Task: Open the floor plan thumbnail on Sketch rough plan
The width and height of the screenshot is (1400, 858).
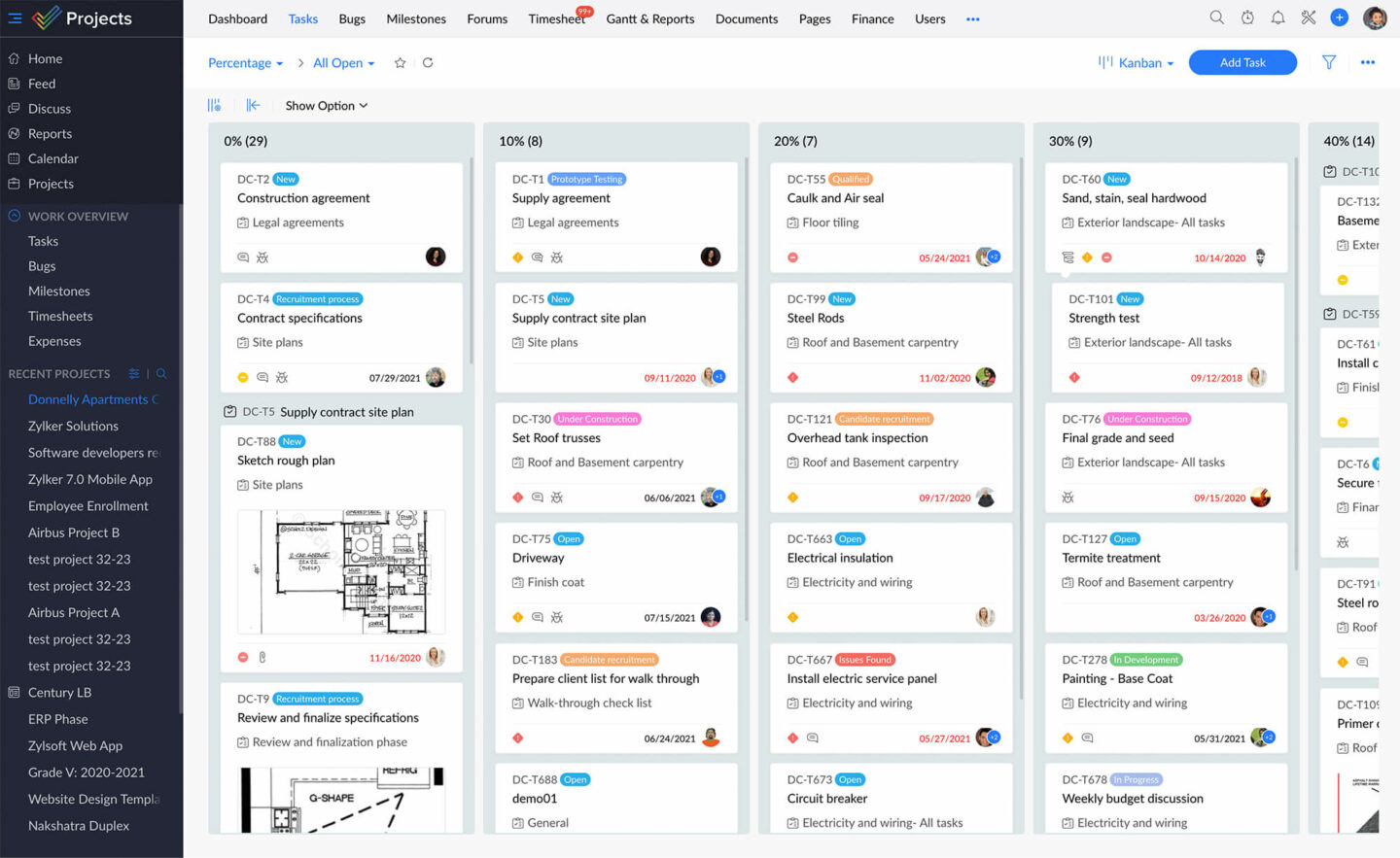Action: pos(341,571)
